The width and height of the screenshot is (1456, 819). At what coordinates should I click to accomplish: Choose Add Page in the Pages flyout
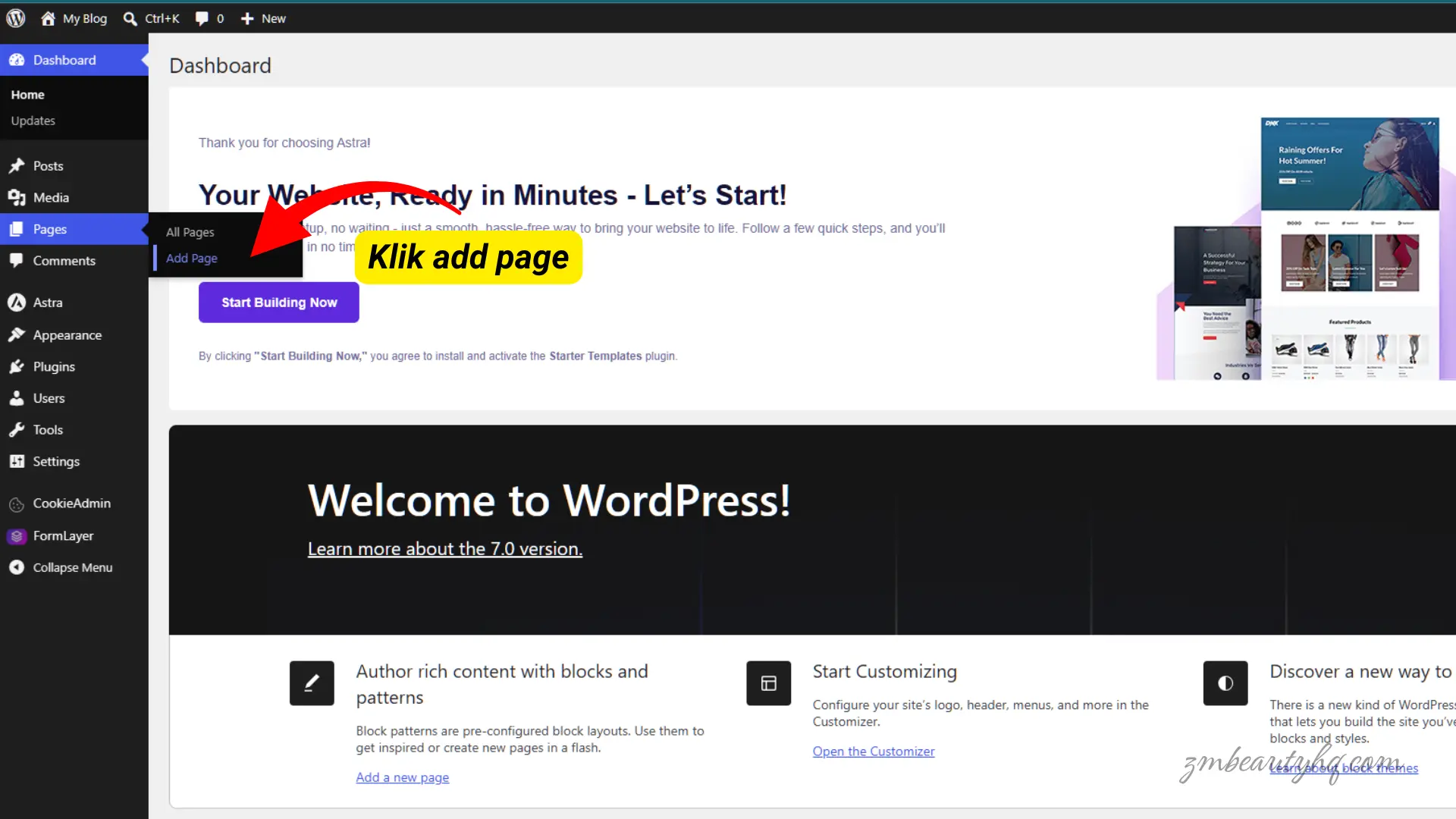[192, 258]
